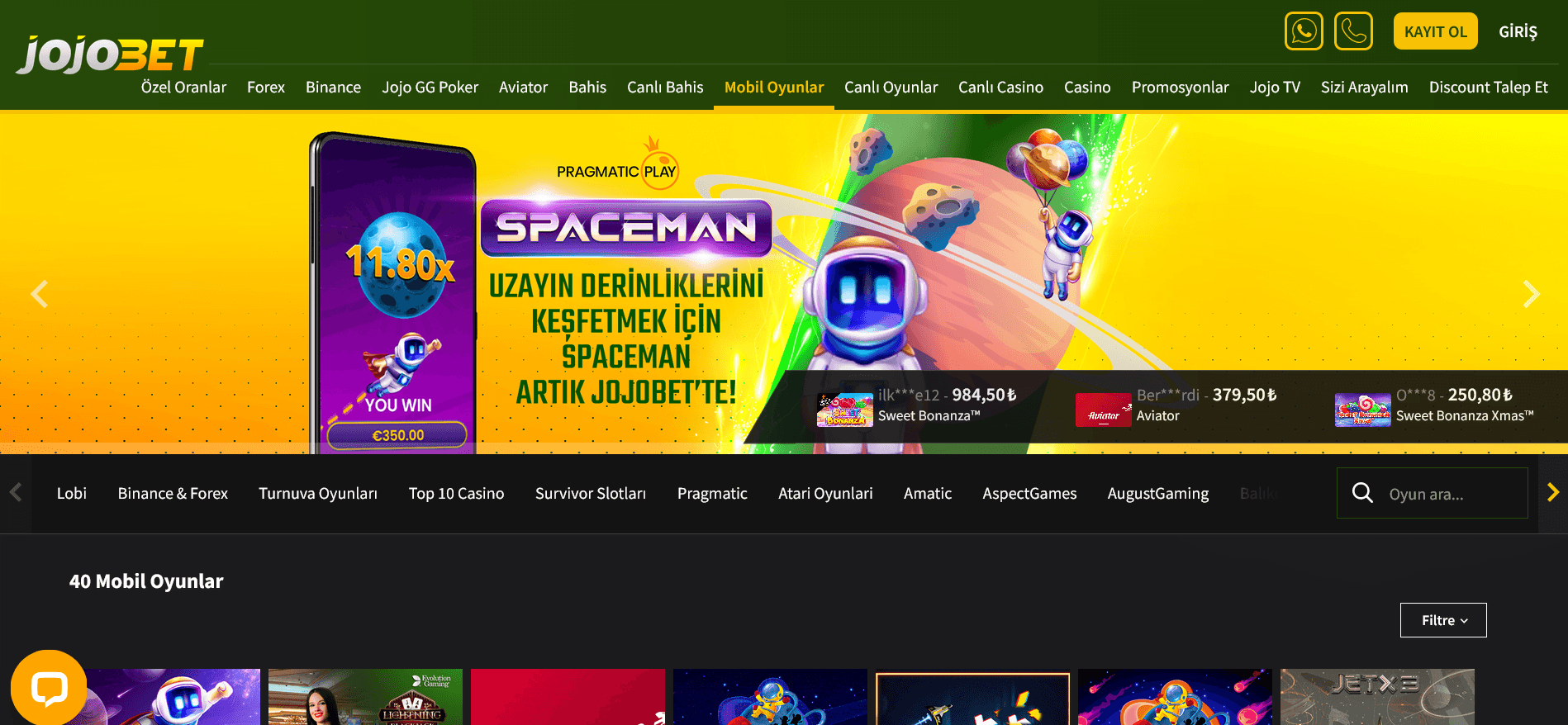
Task: Open Canlı Casino menu item
Action: click(1000, 87)
